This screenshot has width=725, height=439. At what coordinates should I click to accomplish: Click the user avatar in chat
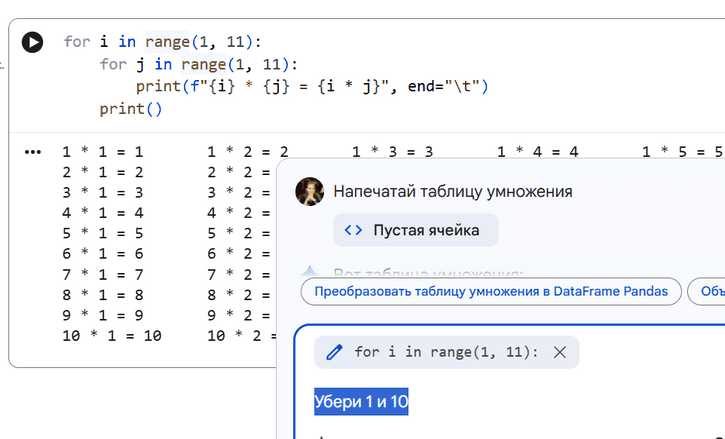click(x=310, y=190)
